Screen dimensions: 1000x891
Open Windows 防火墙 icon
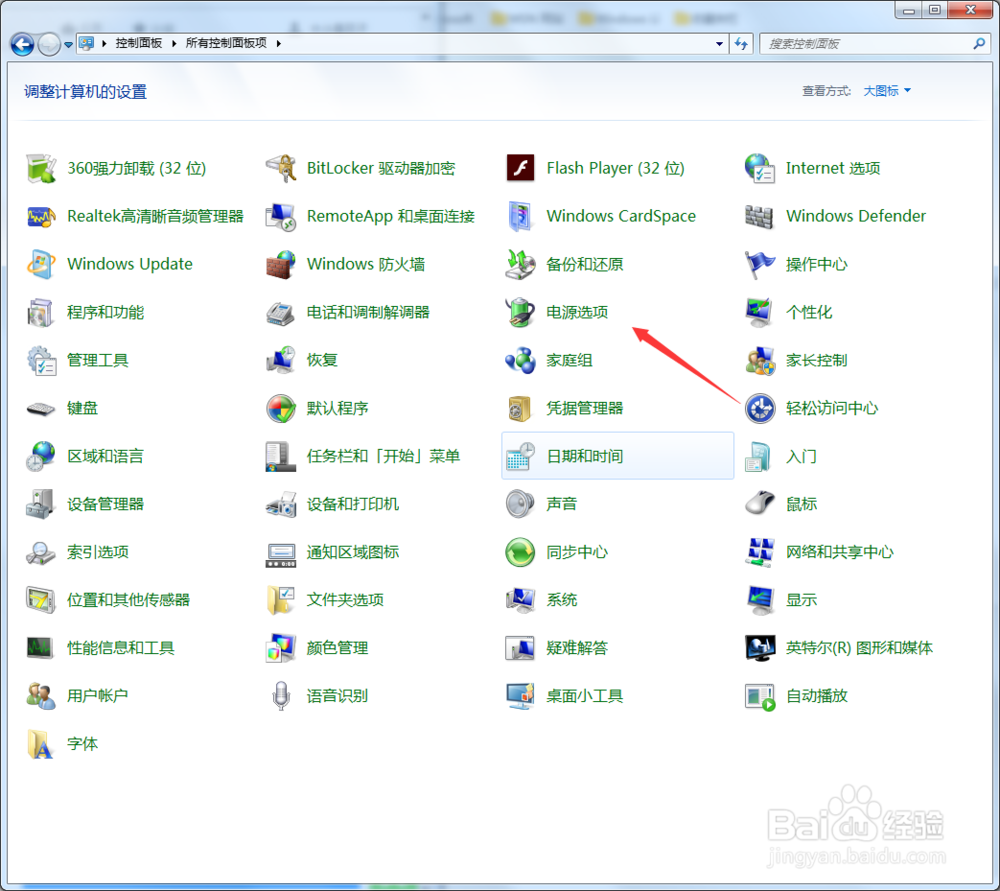[x=281, y=264]
